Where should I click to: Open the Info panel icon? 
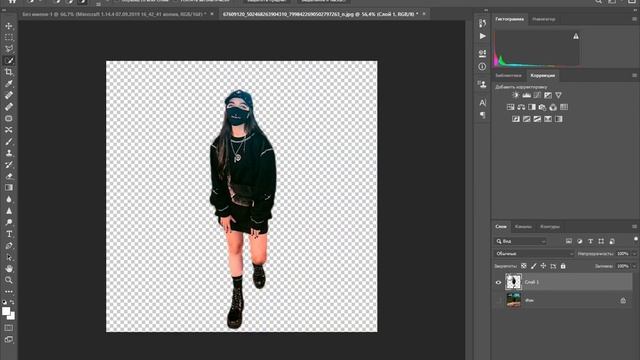(x=482, y=67)
